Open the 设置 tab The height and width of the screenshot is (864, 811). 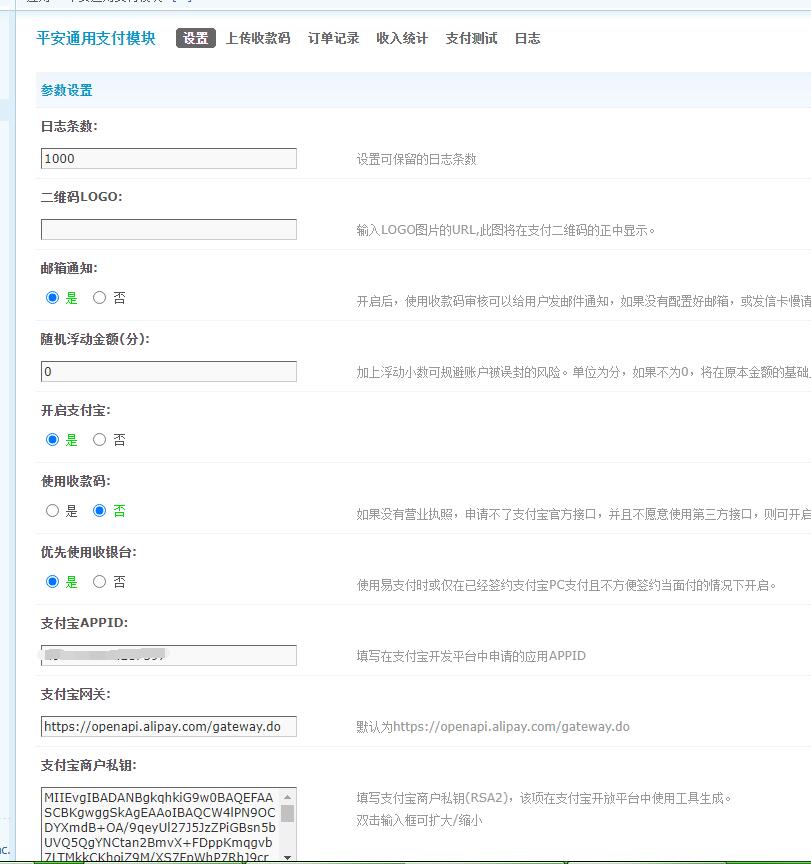(196, 38)
